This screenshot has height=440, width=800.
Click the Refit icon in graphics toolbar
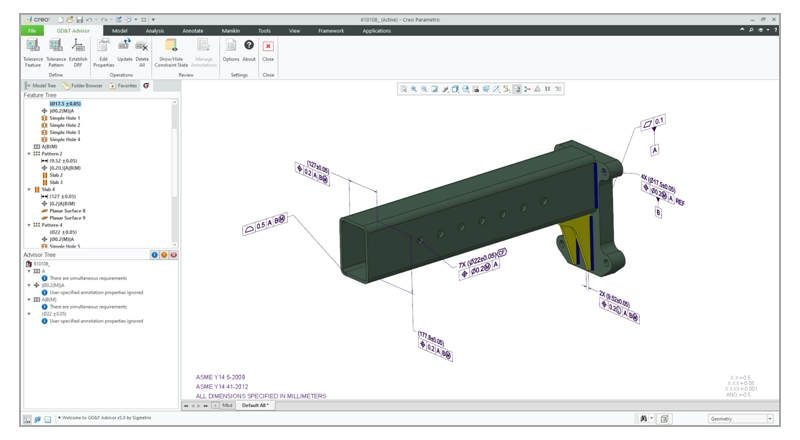404,89
